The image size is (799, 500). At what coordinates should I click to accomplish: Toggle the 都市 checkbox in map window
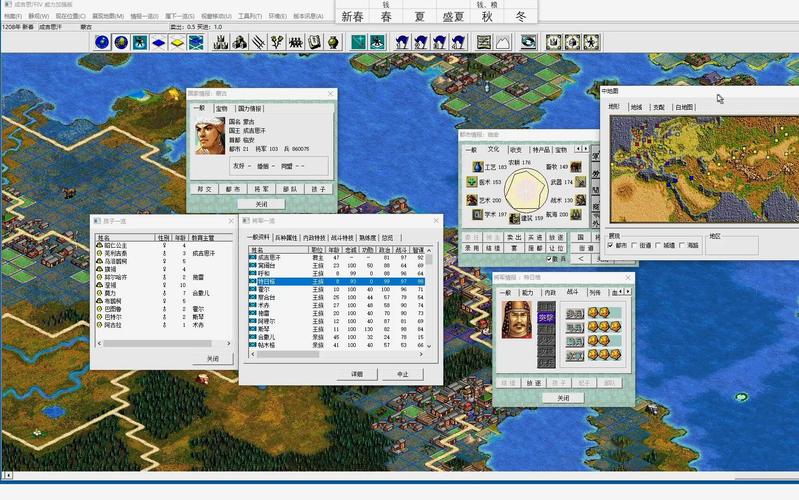611,246
